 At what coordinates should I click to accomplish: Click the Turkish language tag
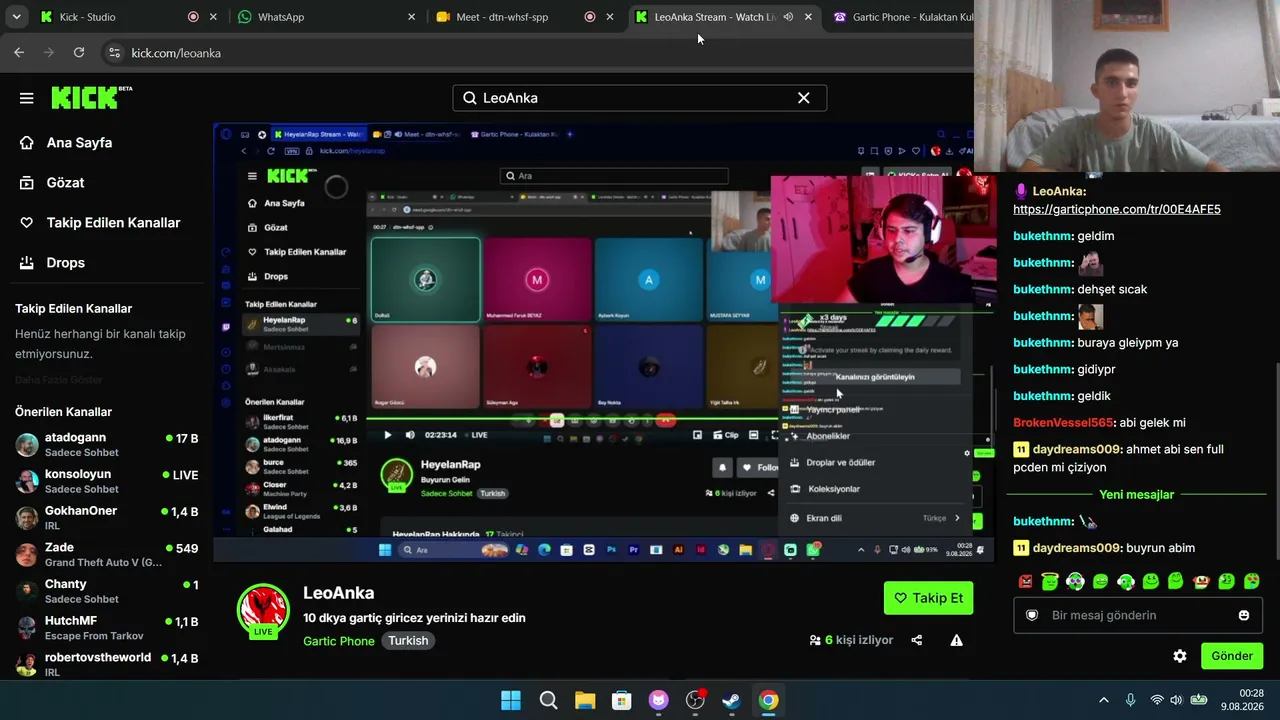pyautogui.click(x=408, y=641)
